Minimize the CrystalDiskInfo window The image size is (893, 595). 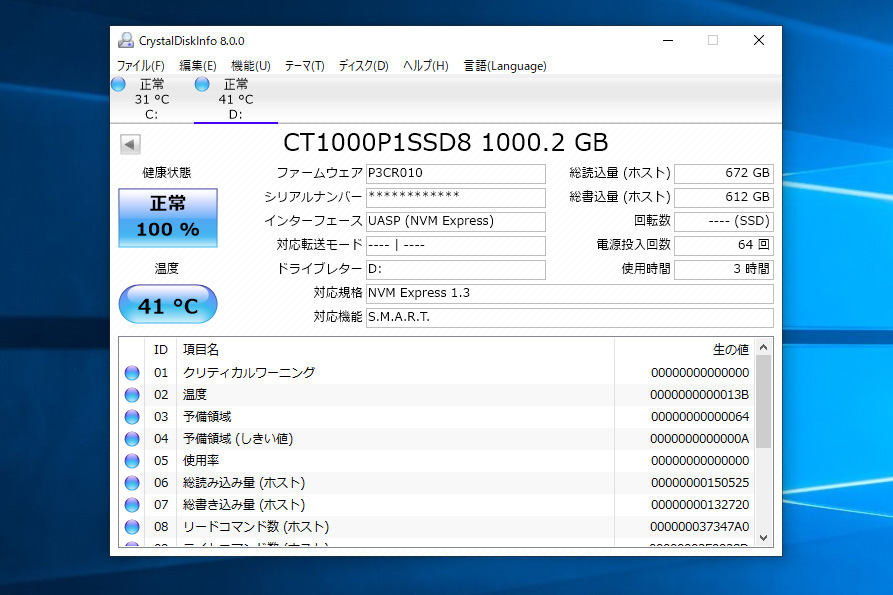point(668,40)
